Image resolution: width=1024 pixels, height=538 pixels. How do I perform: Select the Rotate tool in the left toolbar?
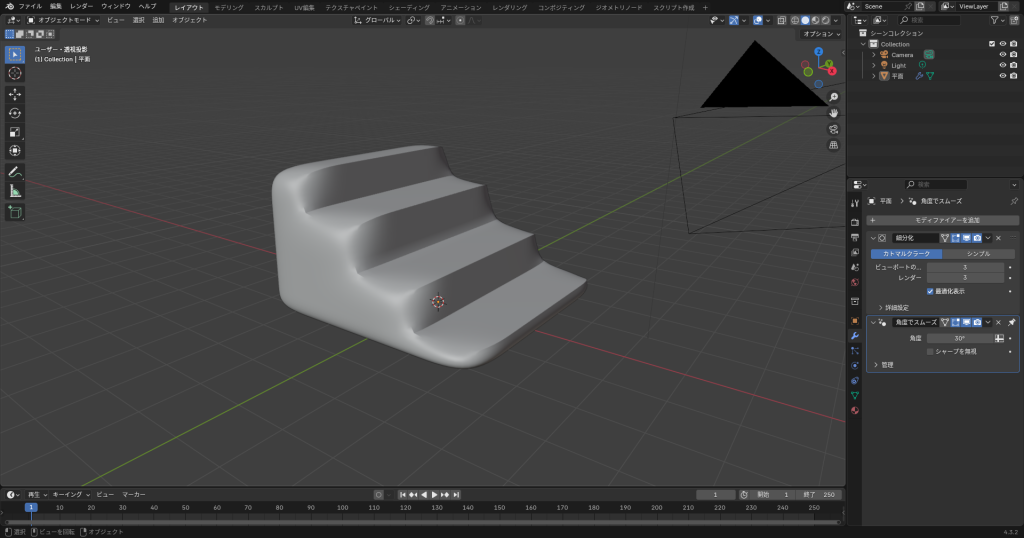point(15,113)
